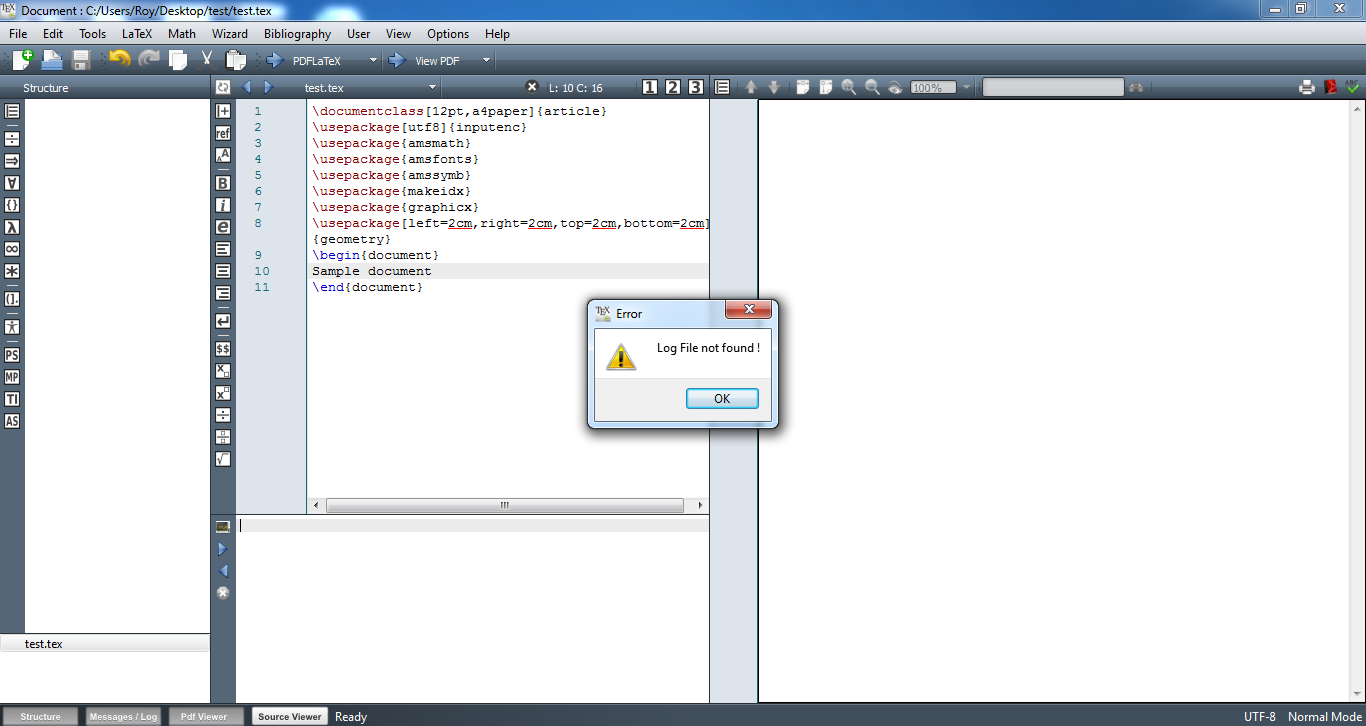Go to previous document arrow
The image size is (1366, 726).
(x=247, y=87)
